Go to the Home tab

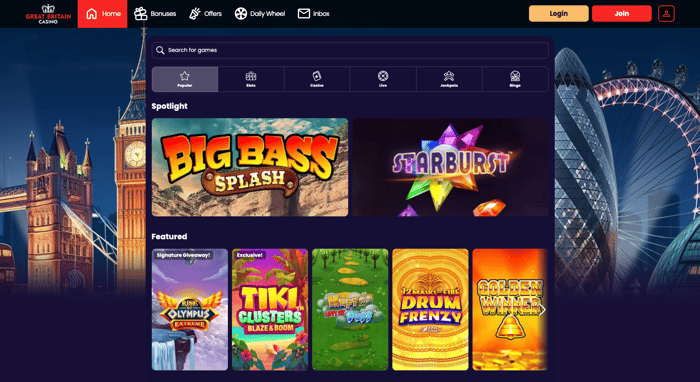(x=103, y=14)
